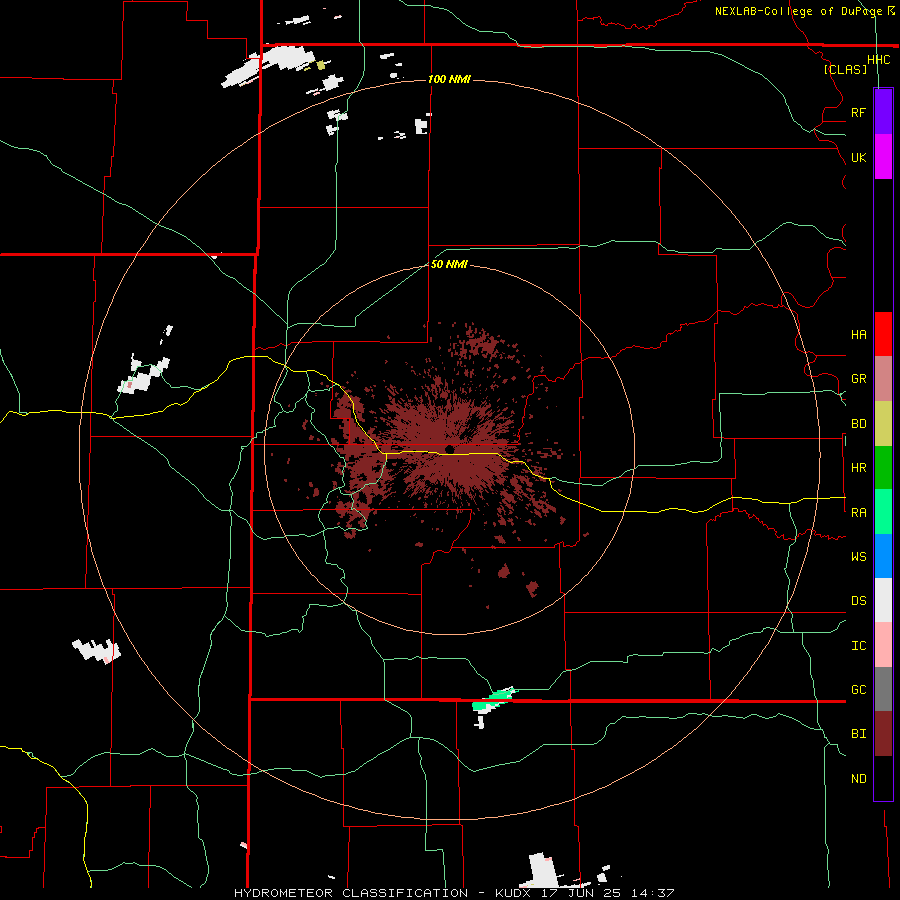This screenshot has height=900, width=900.
Task: Click the ND legend label
Action: point(859,779)
